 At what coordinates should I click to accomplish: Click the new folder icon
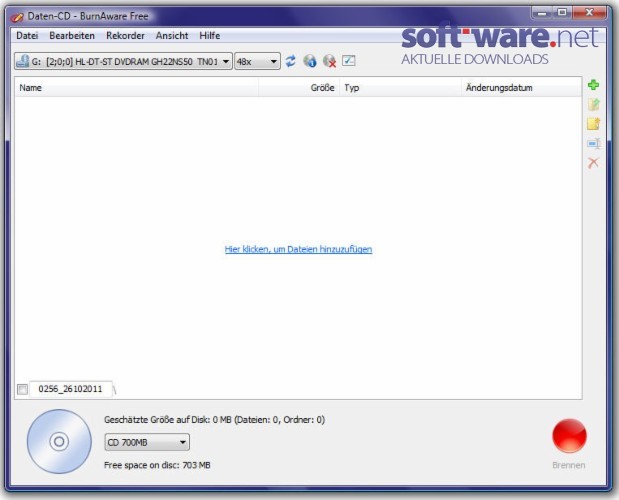tap(593, 124)
